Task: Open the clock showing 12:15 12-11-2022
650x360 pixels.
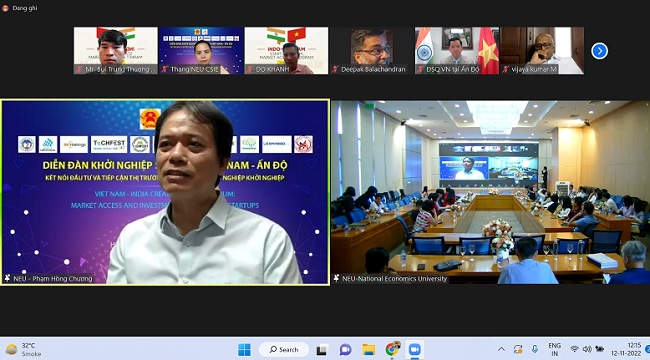Action: click(626, 350)
